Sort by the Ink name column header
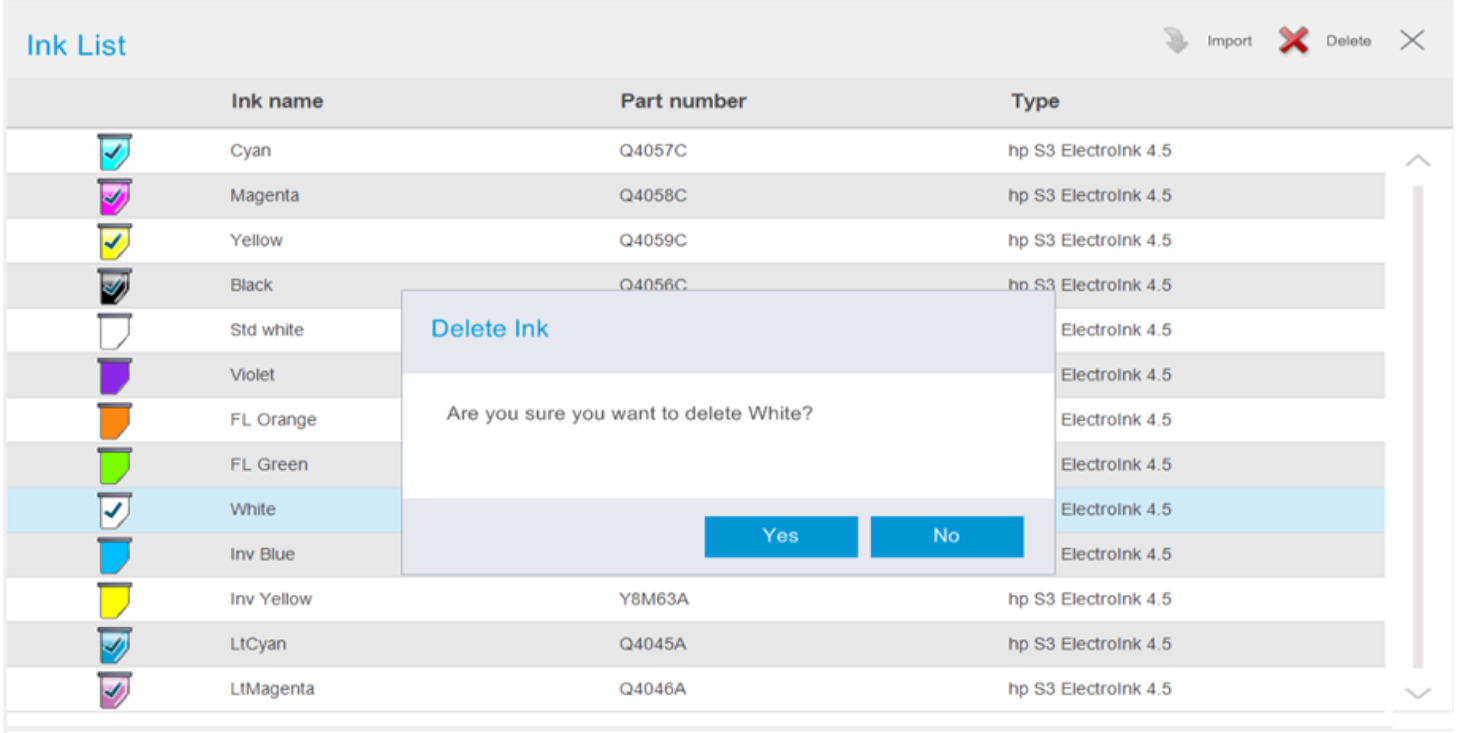1457x733 pixels. (277, 101)
